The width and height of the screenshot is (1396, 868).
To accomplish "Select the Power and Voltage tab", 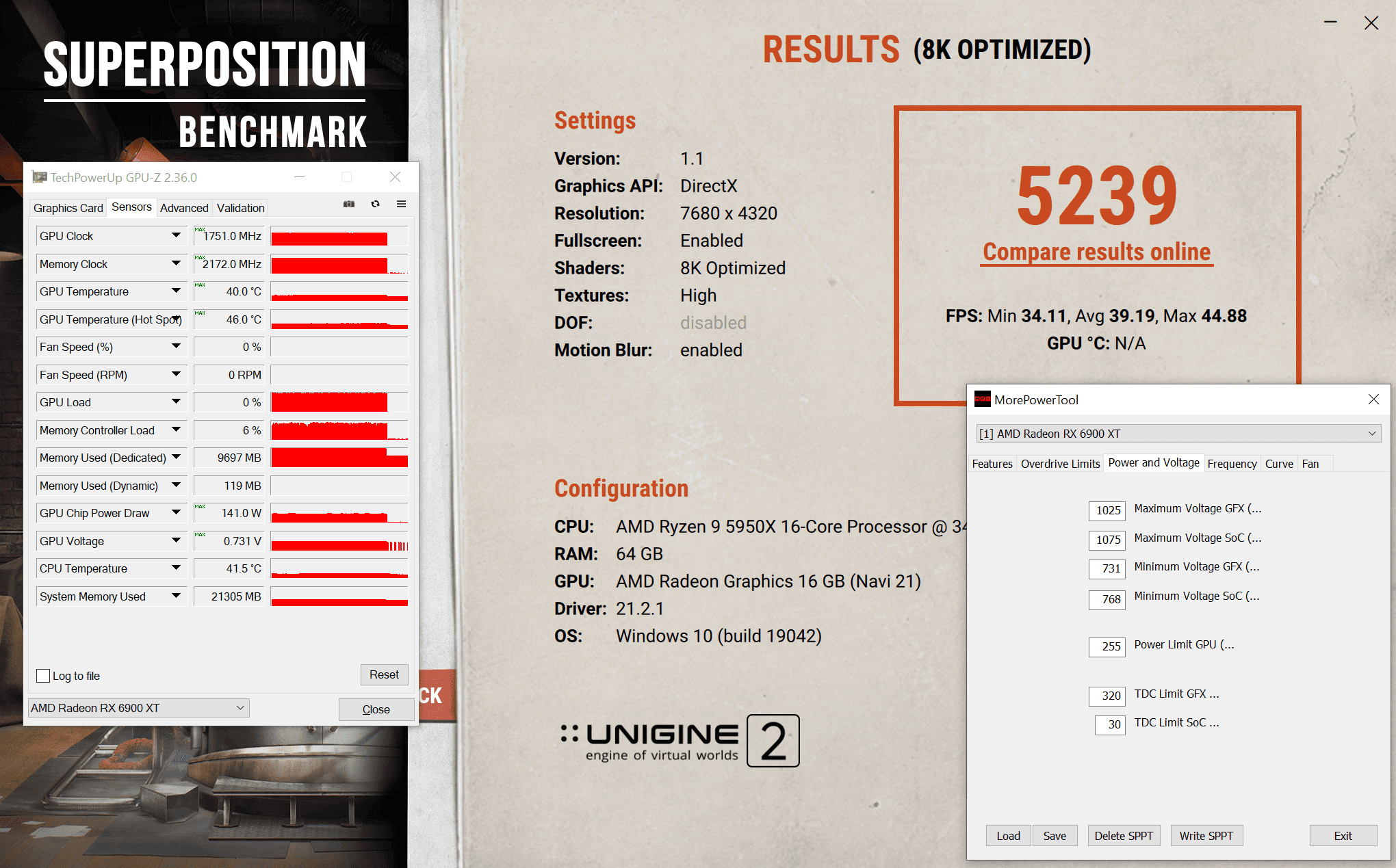I will coord(1154,463).
